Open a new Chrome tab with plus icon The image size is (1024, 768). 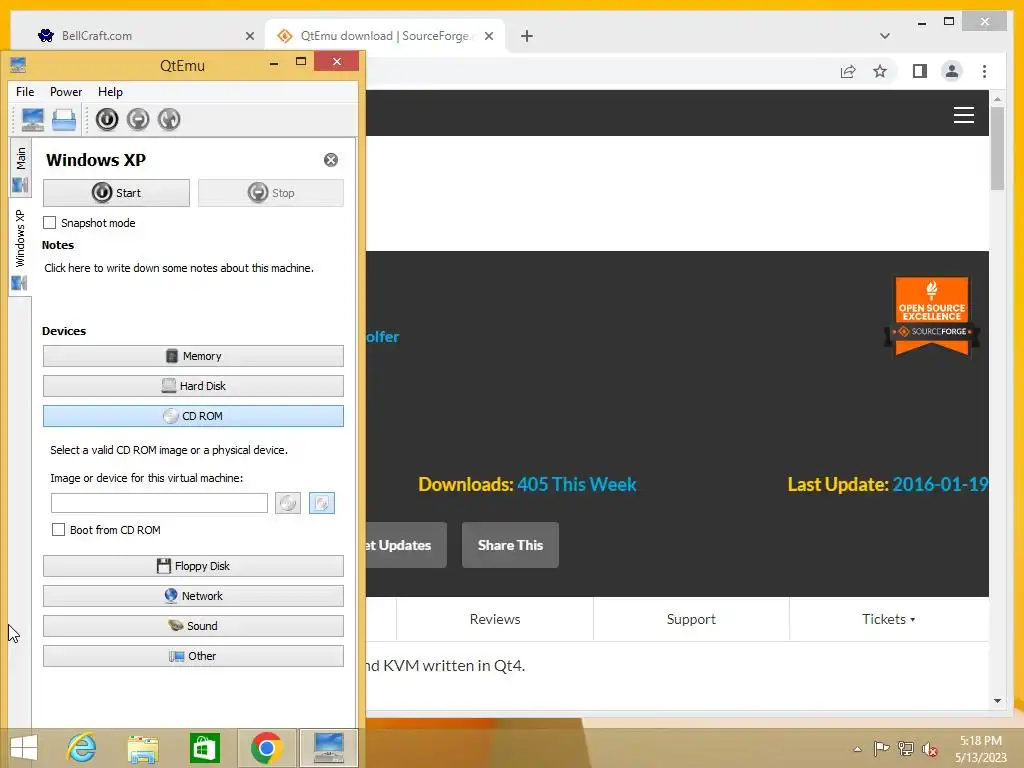pyautogui.click(x=526, y=36)
